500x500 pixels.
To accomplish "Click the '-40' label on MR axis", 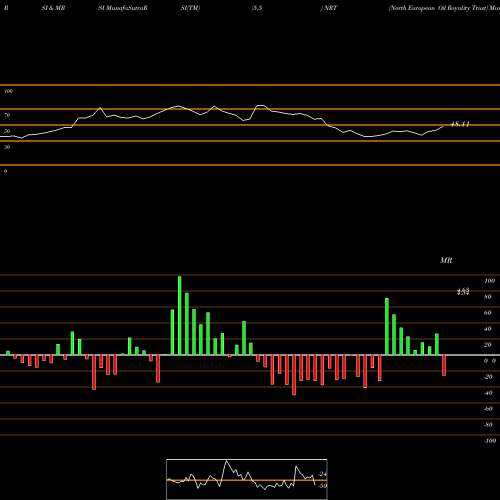I will tap(488, 393).
